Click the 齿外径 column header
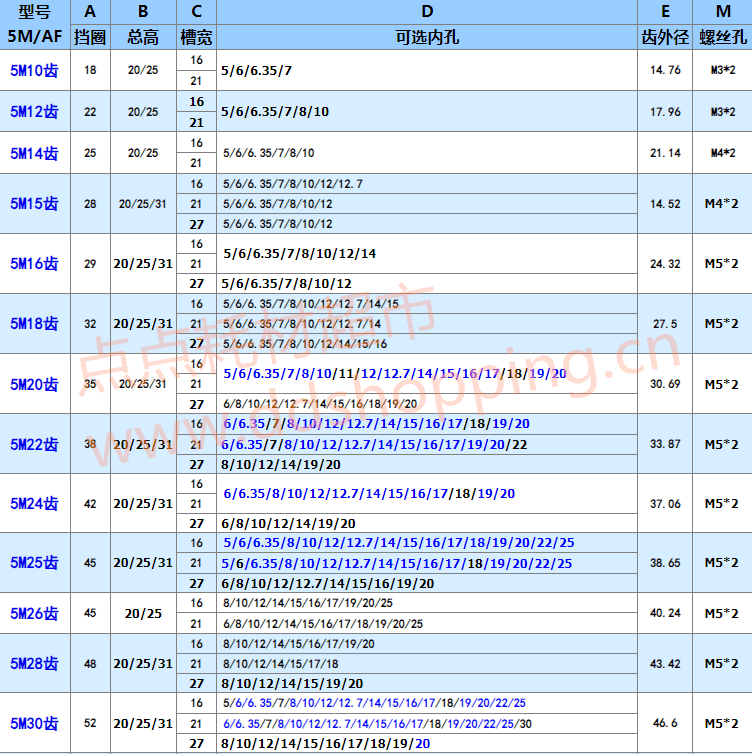 click(x=665, y=37)
